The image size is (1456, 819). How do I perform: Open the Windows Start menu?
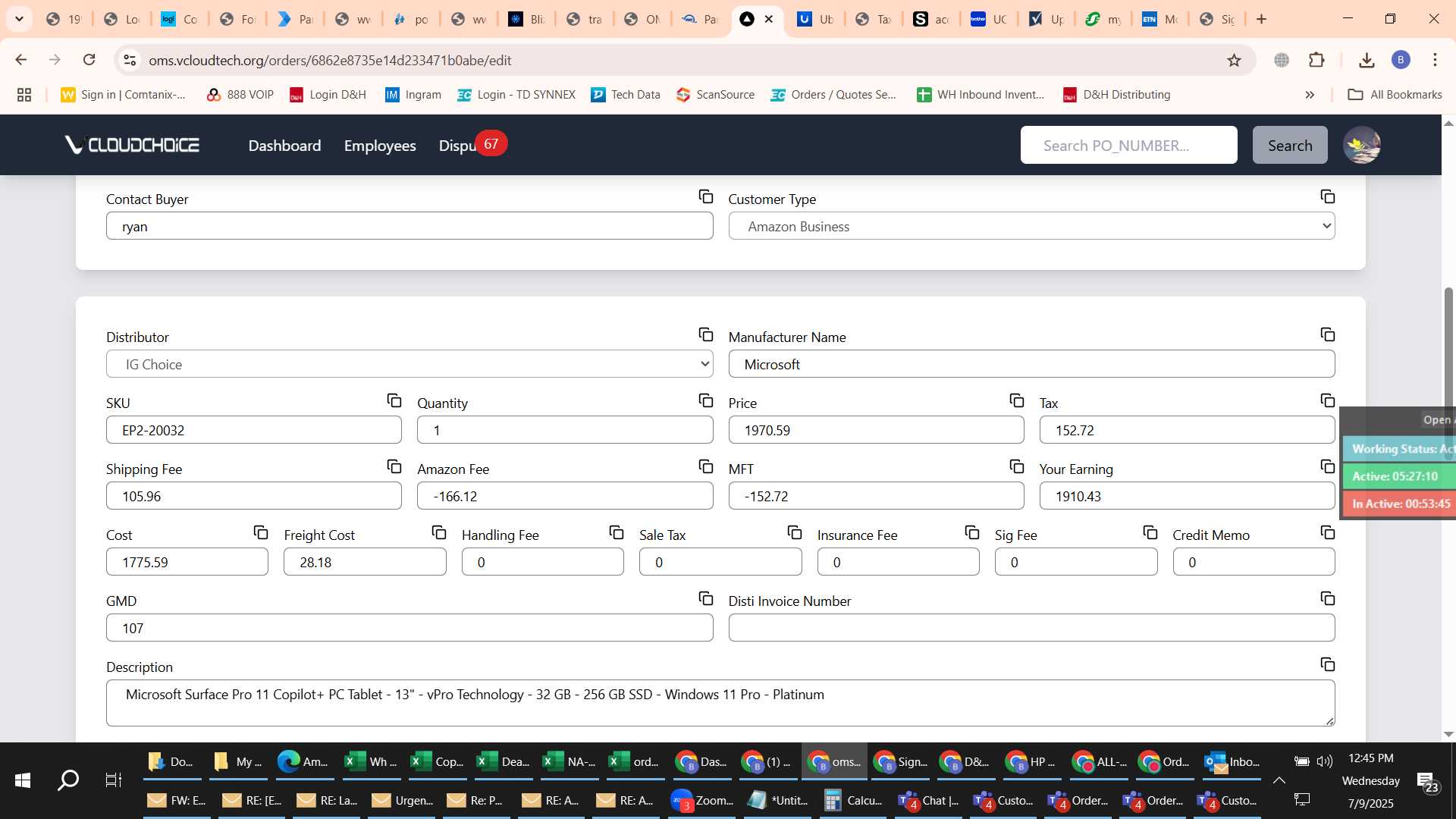(x=23, y=780)
